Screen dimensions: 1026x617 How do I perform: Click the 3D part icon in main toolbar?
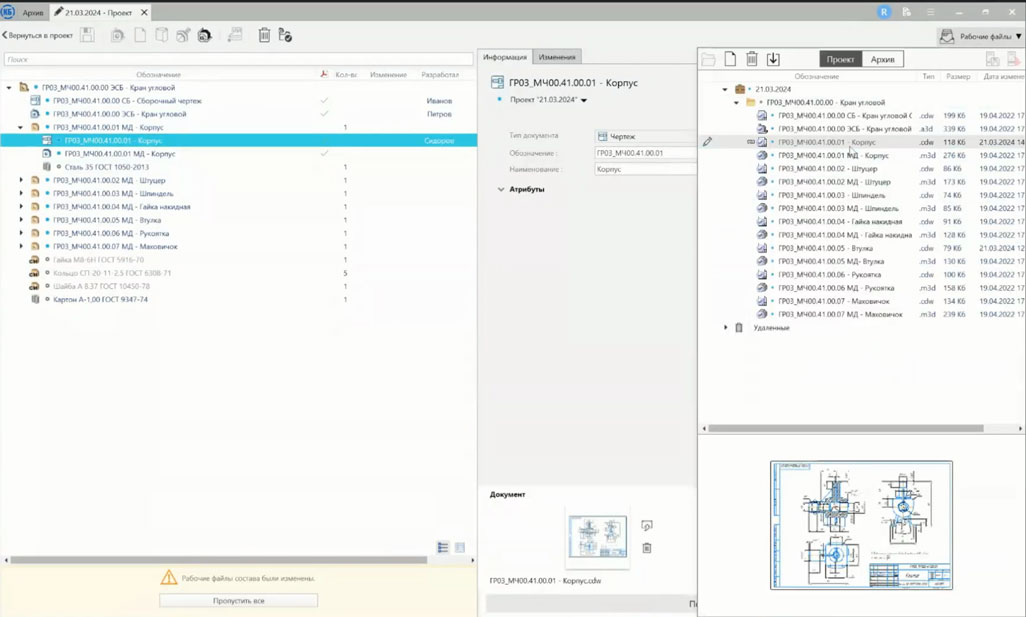tap(161, 35)
